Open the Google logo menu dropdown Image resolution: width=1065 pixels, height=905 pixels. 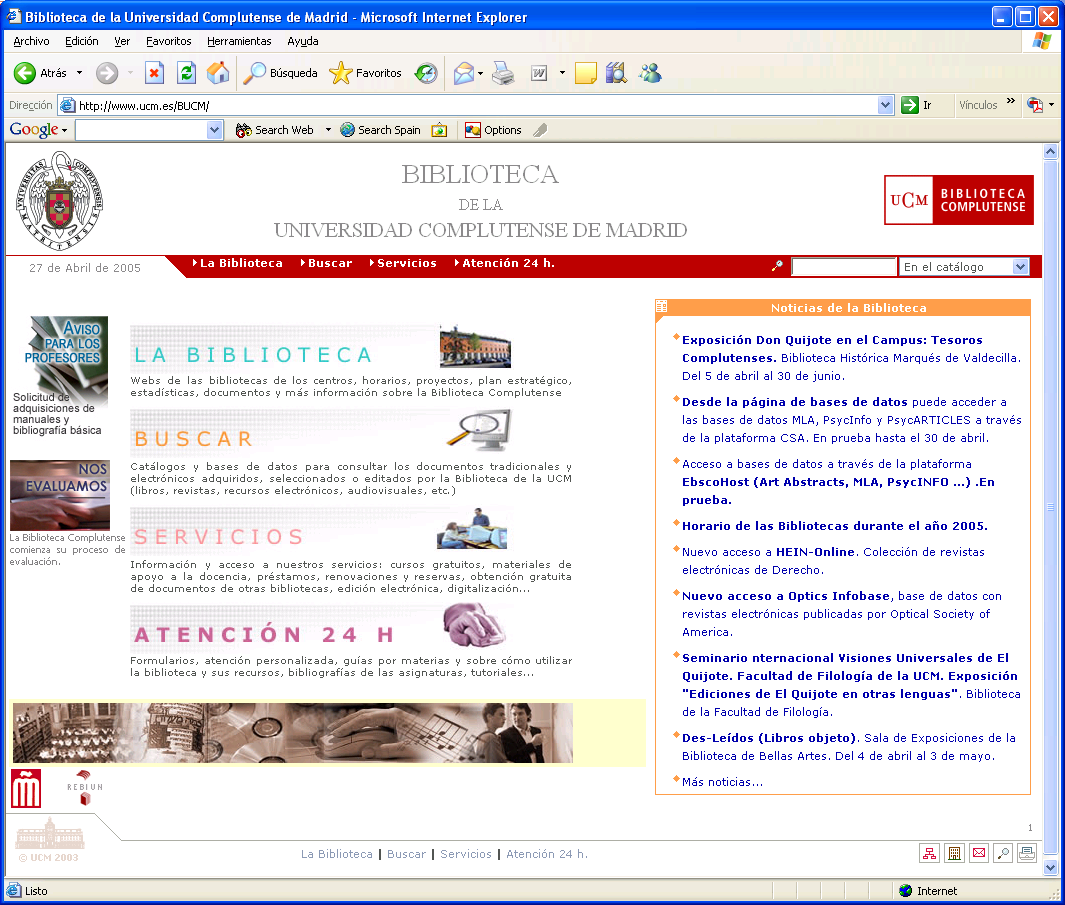[65, 130]
